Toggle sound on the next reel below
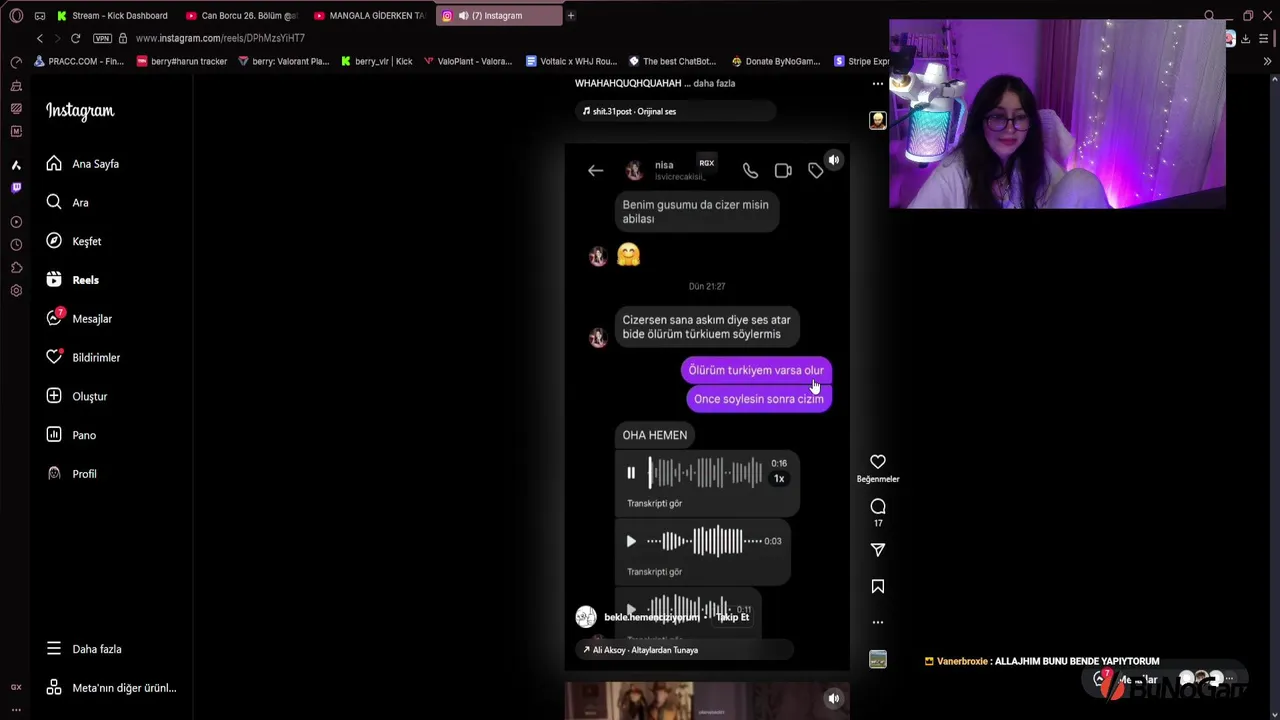Screen dimensions: 1280x720 (x=834, y=698)
